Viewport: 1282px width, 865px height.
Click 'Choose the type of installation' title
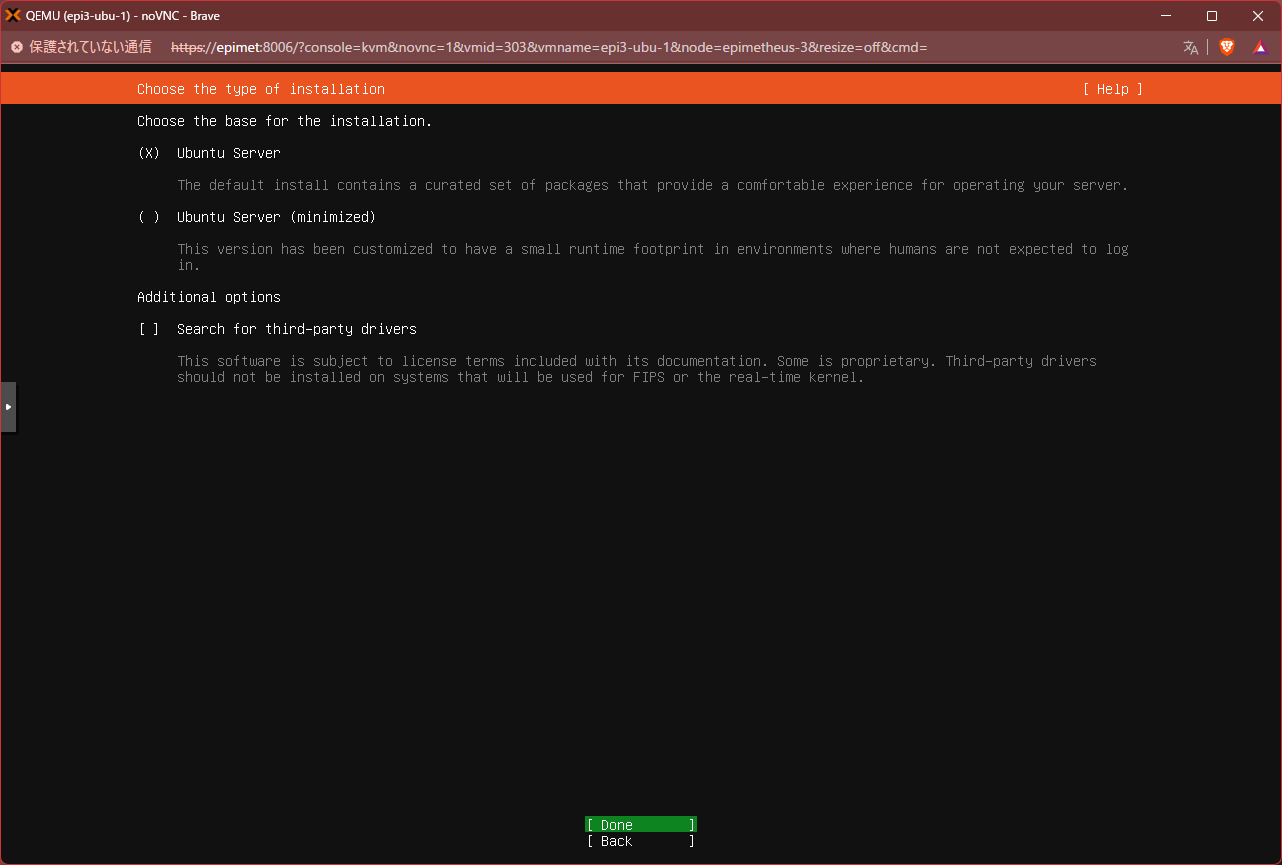261,89
